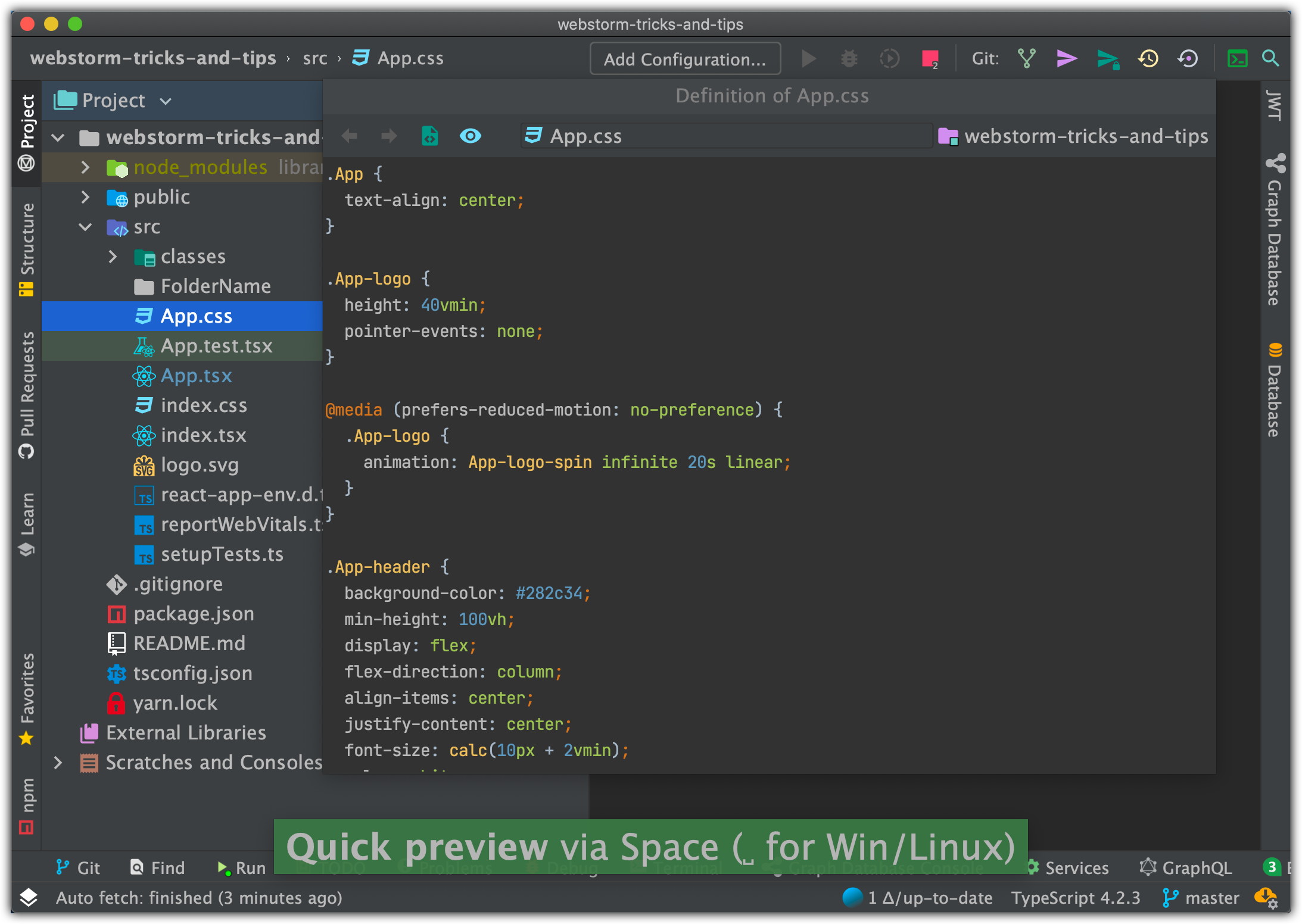Open the Find tool window tab
Image resolution: width=1302 pixels, height=924 pixels.
tap(158, 867)
